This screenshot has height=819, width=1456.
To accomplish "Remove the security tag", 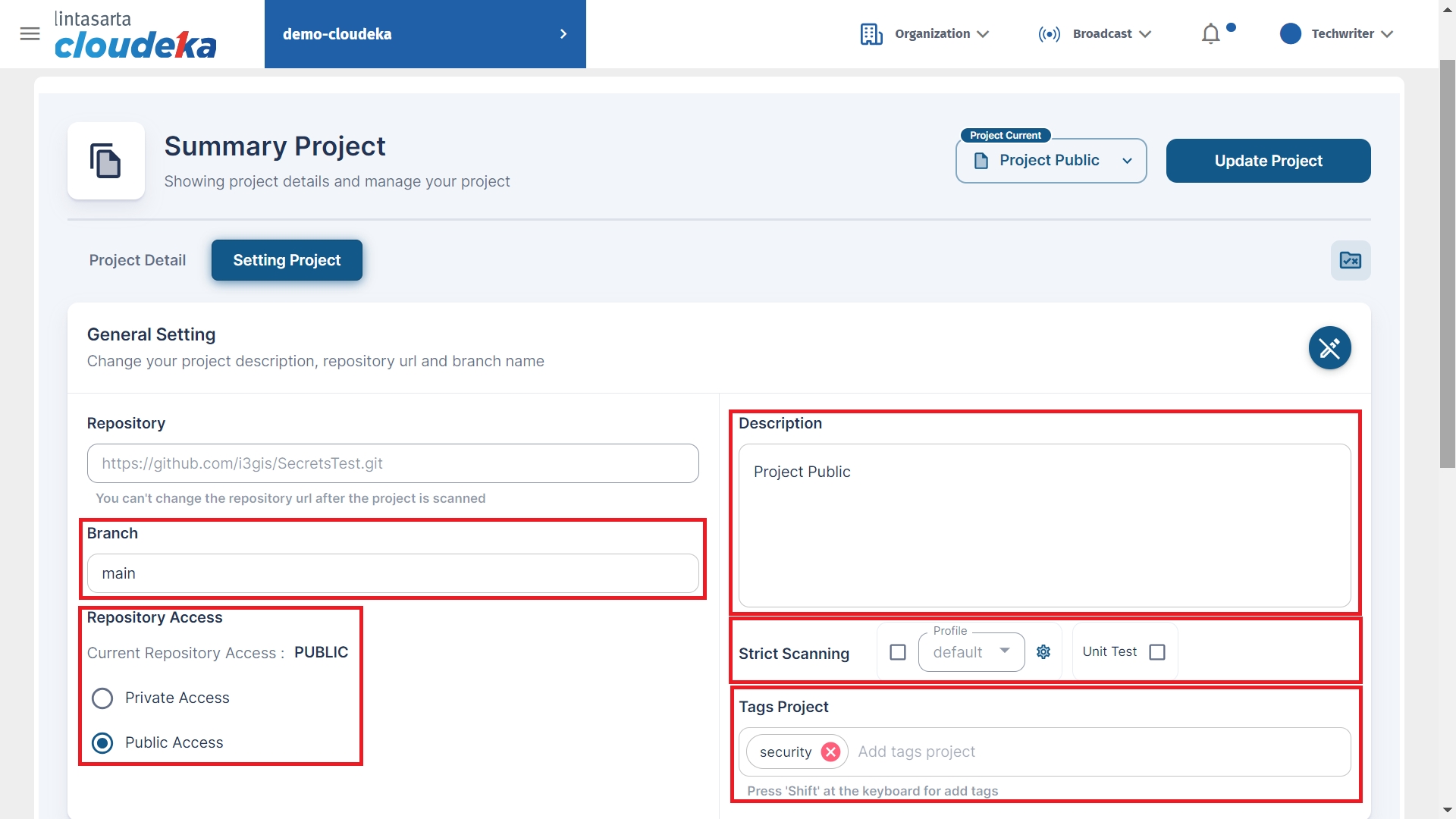I will click(830, 752).
